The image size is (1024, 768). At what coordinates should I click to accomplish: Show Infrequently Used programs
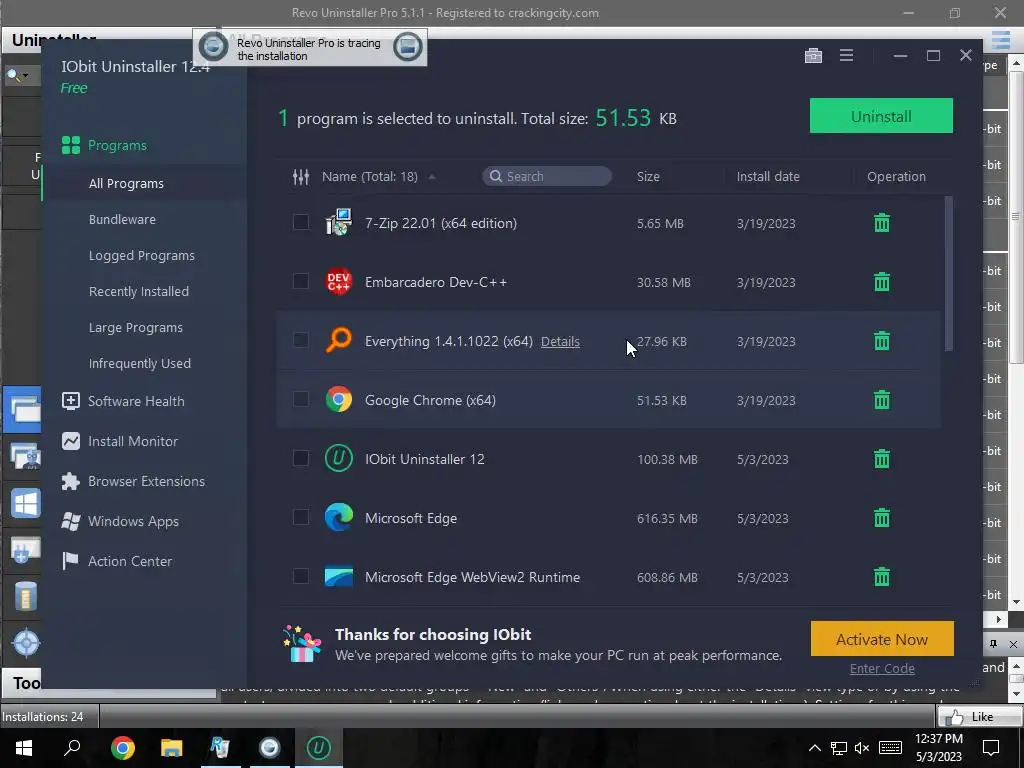pyautogui.click(x=140, y=363)
